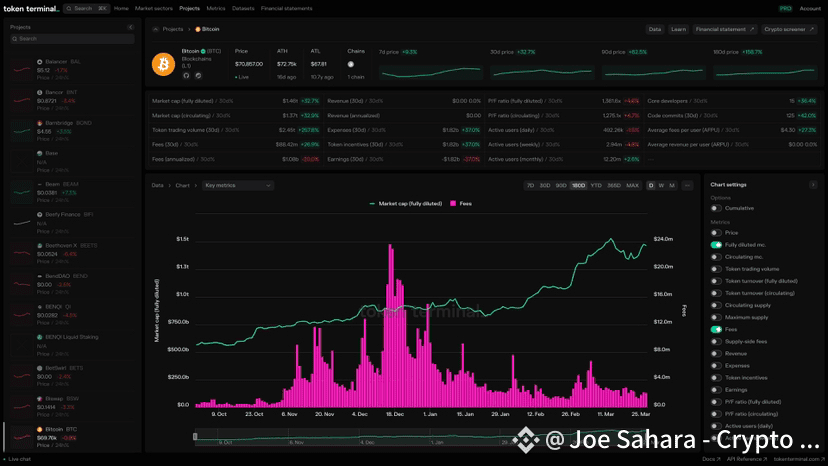The width and height of the screenshot is (828, 466).
Task: Go to Market sectors in navigation
Action: 154,8
